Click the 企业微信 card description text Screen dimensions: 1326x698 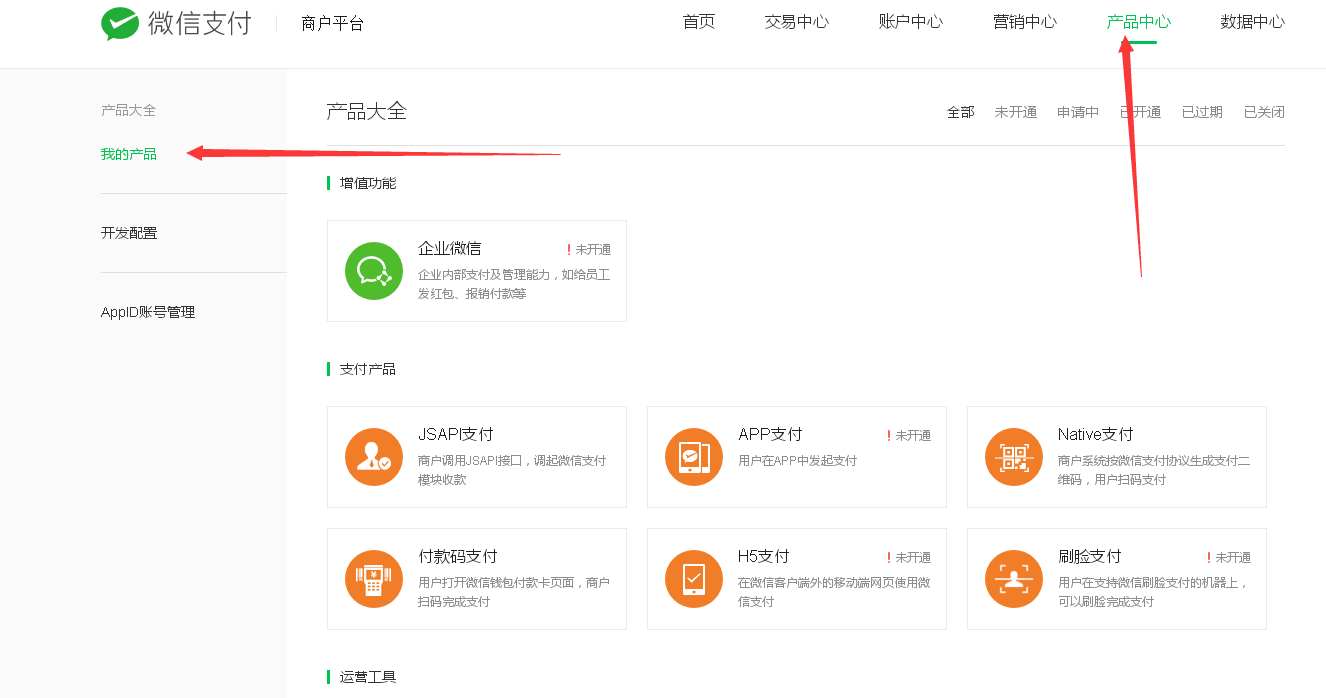[x=514, y=284]
